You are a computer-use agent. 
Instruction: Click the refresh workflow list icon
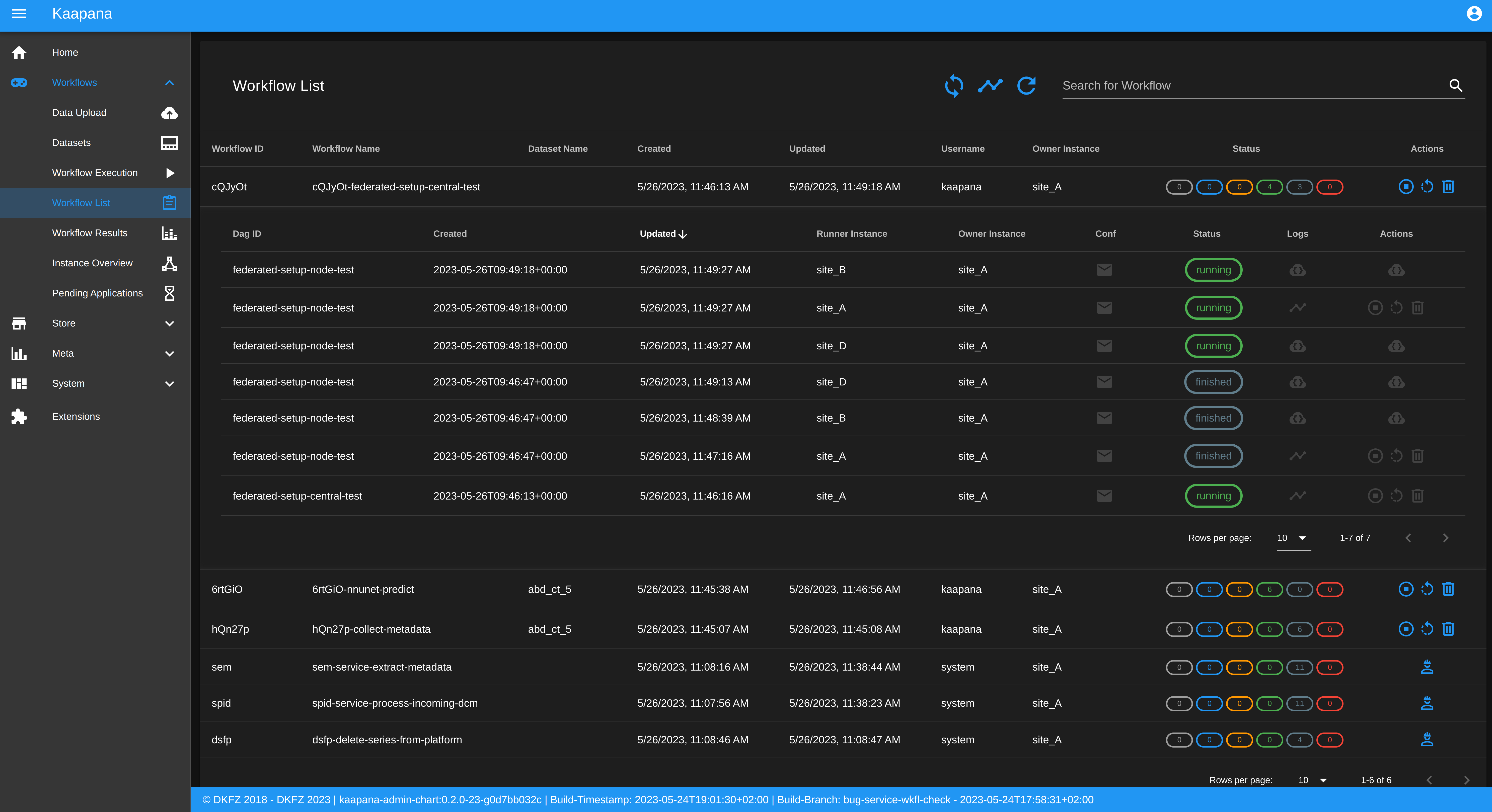(1026, 86)
